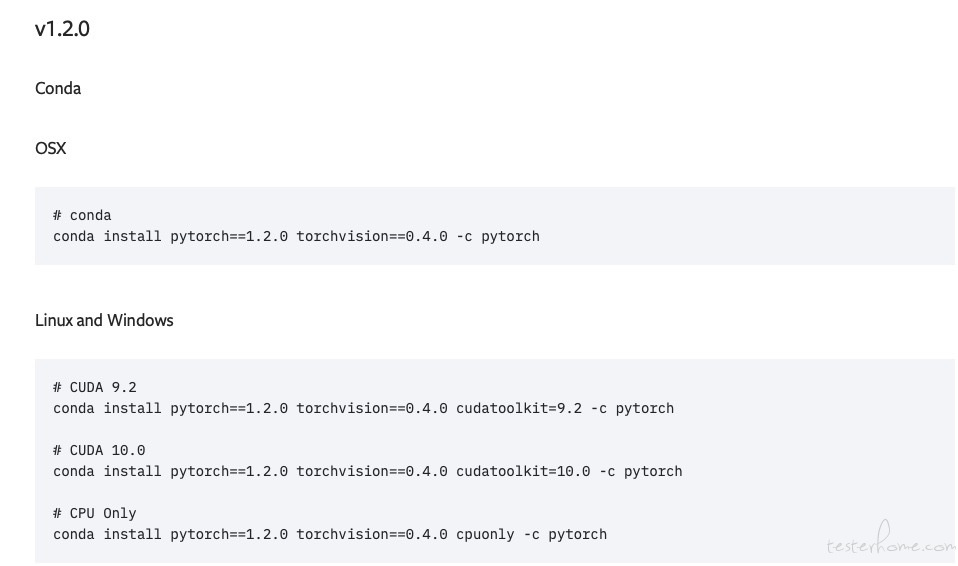Click the cudatoolkit=9.2 install command

click(x=364, y=408)
